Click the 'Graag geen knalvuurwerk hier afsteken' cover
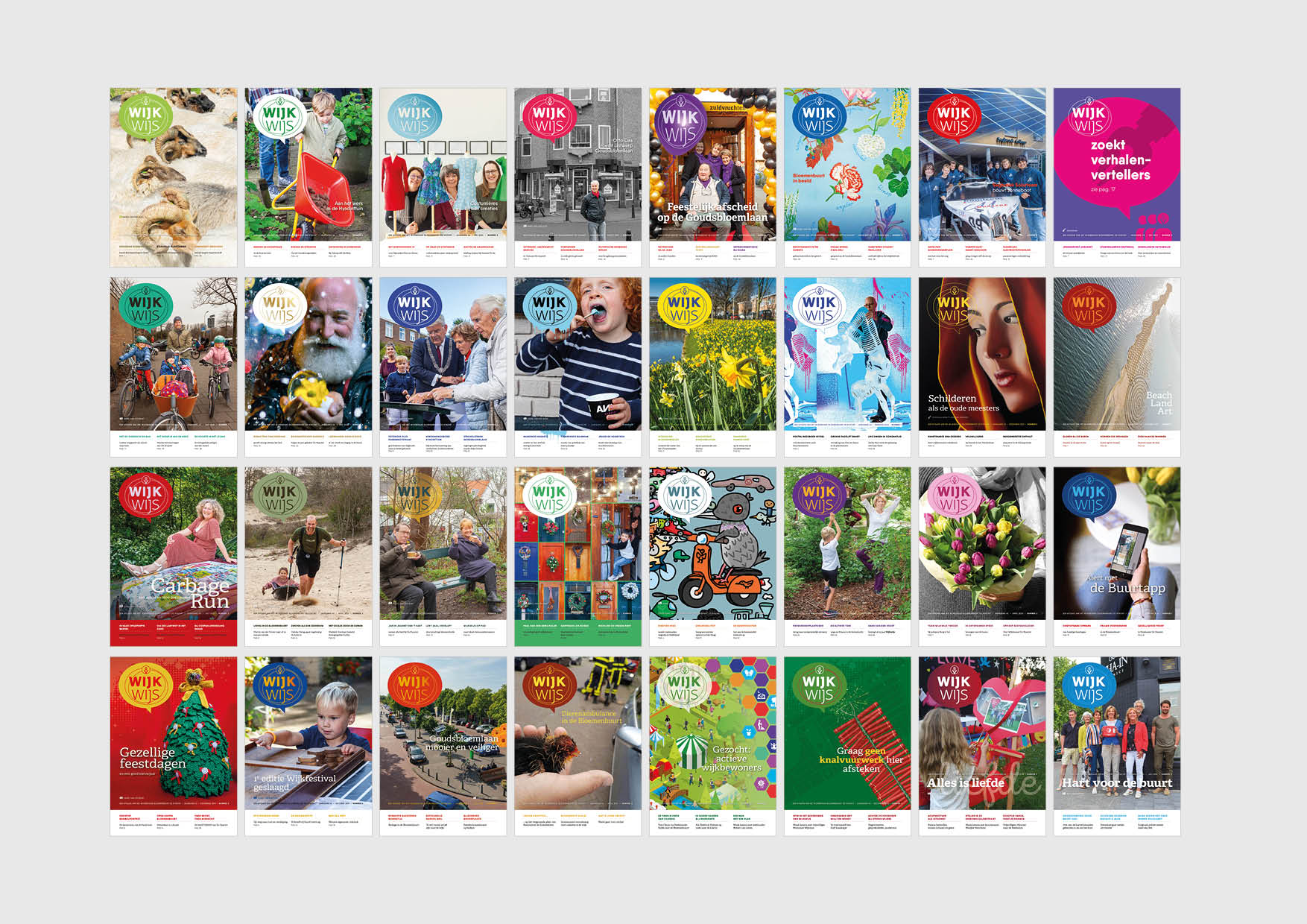 [x=847, y=746]
